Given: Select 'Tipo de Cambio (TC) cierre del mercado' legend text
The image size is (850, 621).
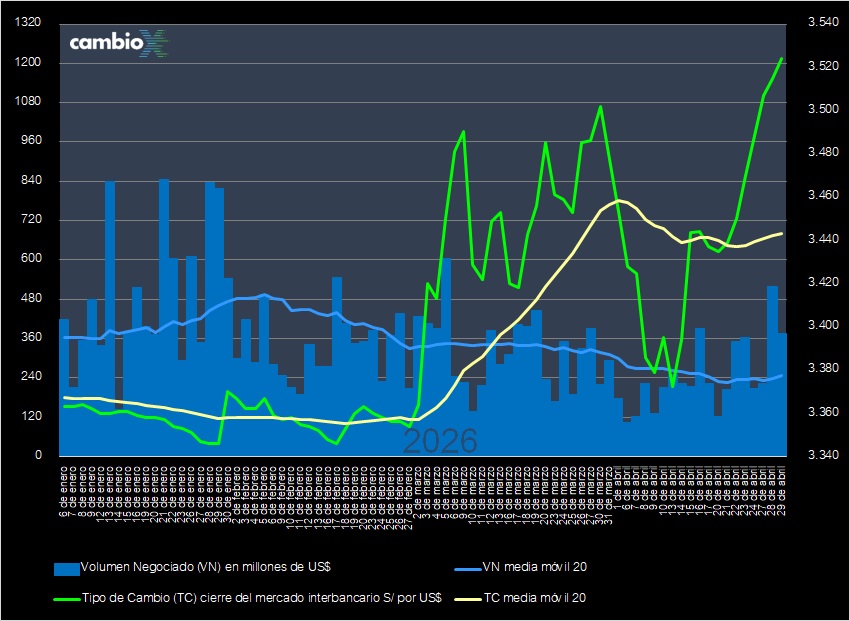Looking at the screenshot, I should pyautogui.click(x=194, y=598).
